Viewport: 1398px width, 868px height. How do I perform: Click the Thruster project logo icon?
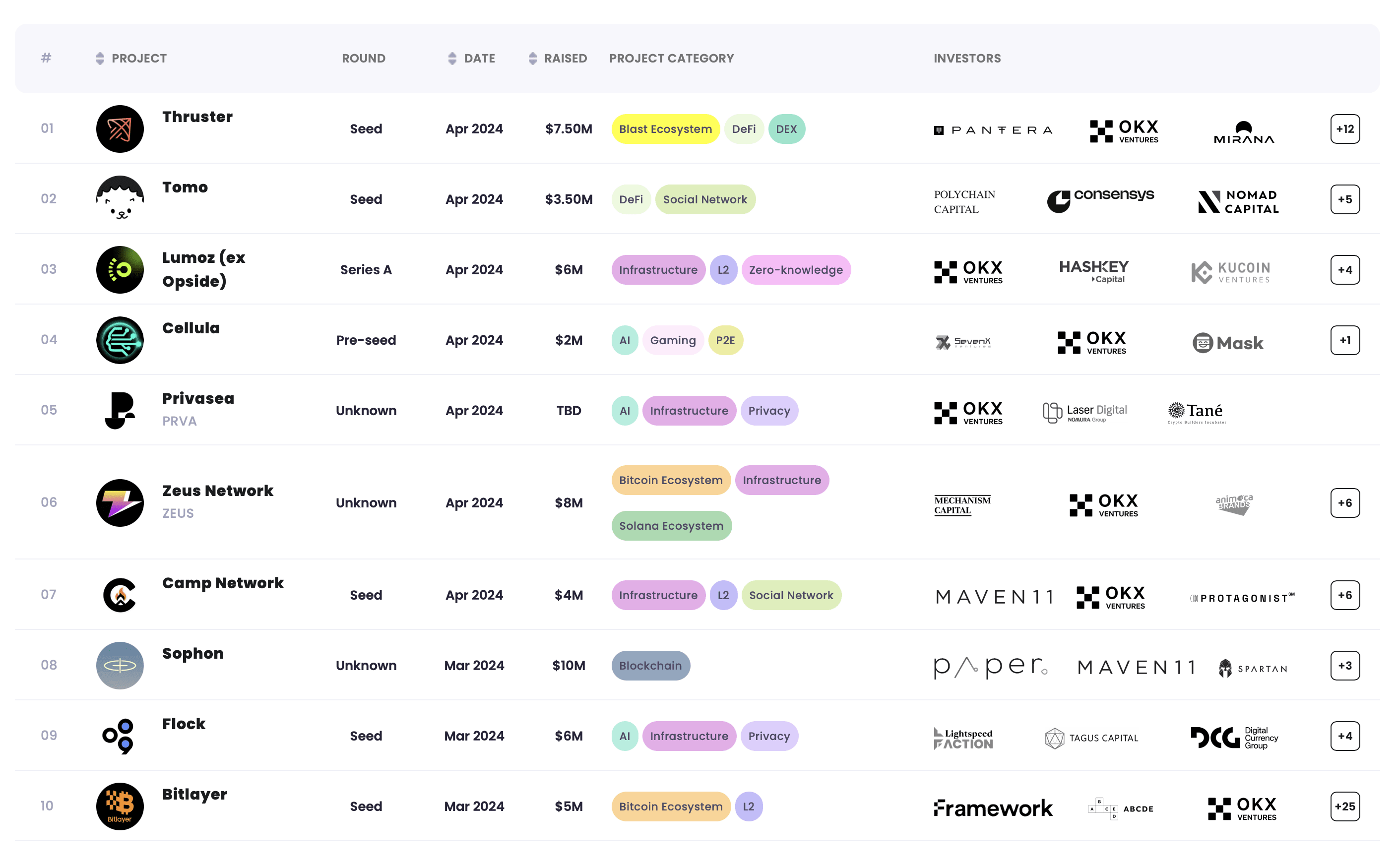point(120,128)
